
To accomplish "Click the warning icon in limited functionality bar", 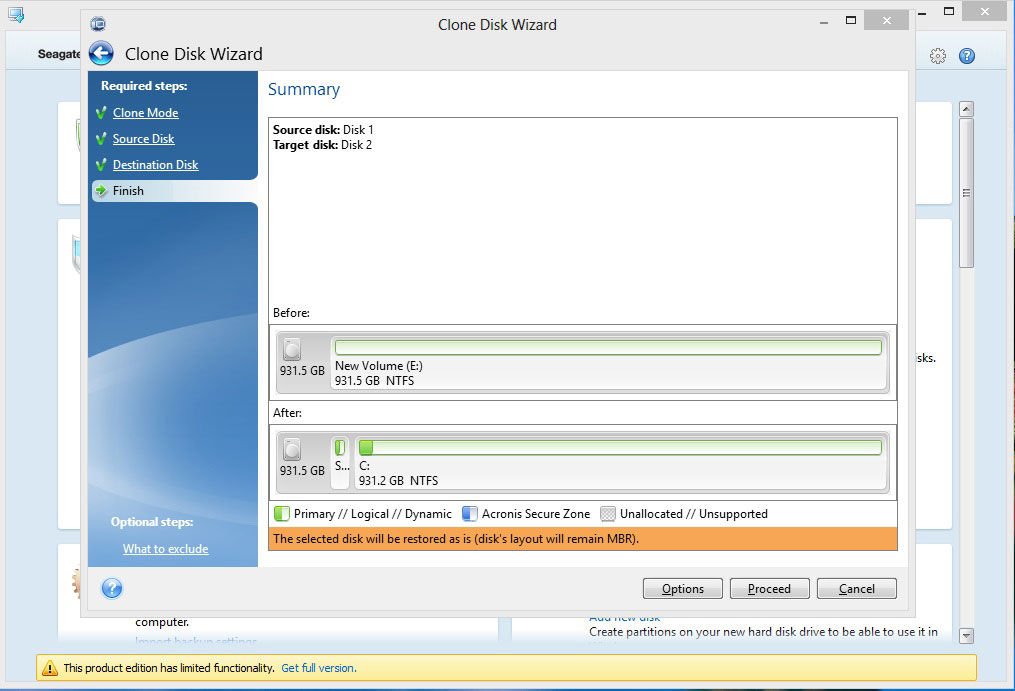I will pos(49,668).
